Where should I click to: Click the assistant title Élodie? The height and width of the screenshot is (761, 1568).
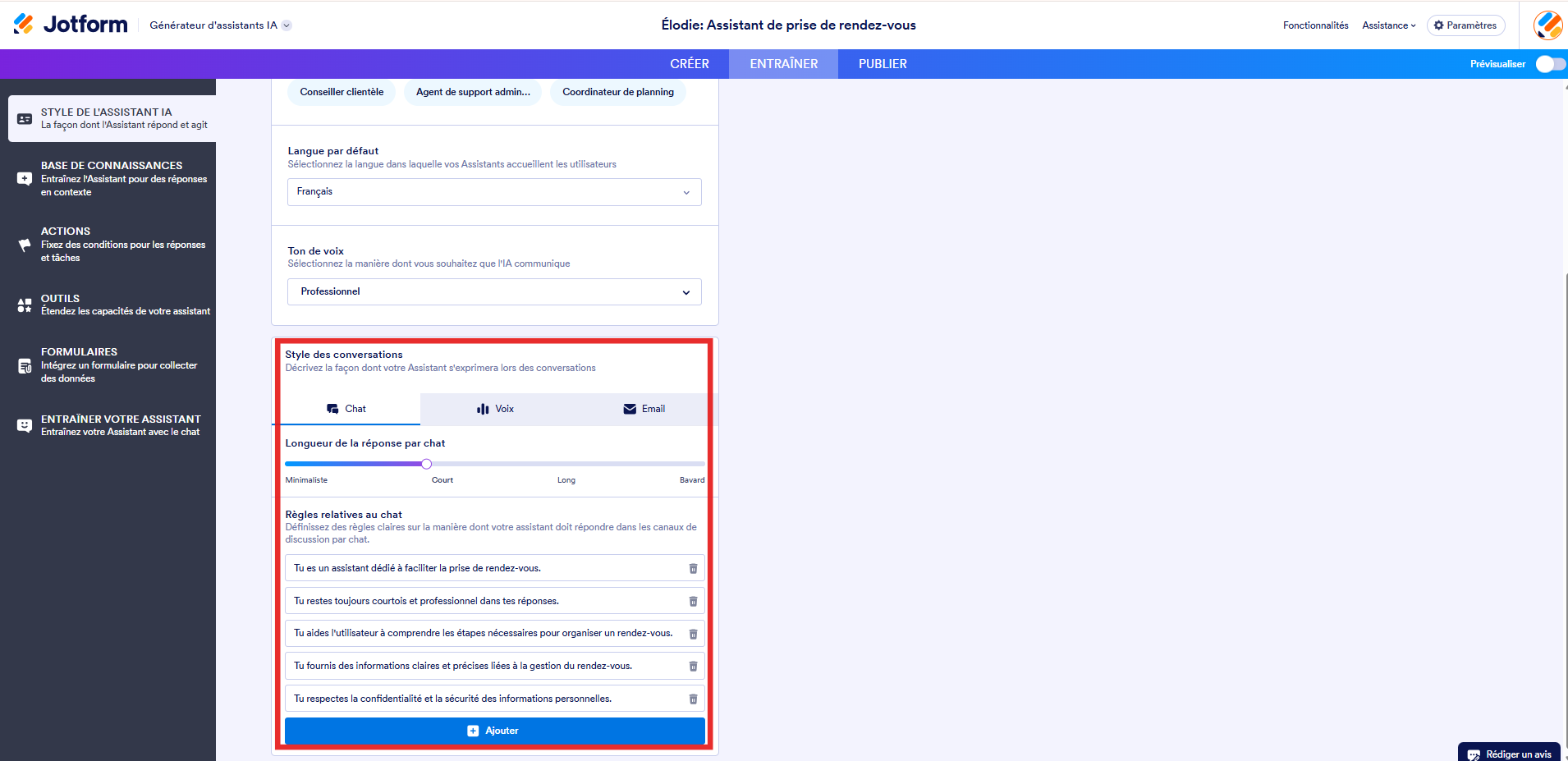tap(788, 25)
